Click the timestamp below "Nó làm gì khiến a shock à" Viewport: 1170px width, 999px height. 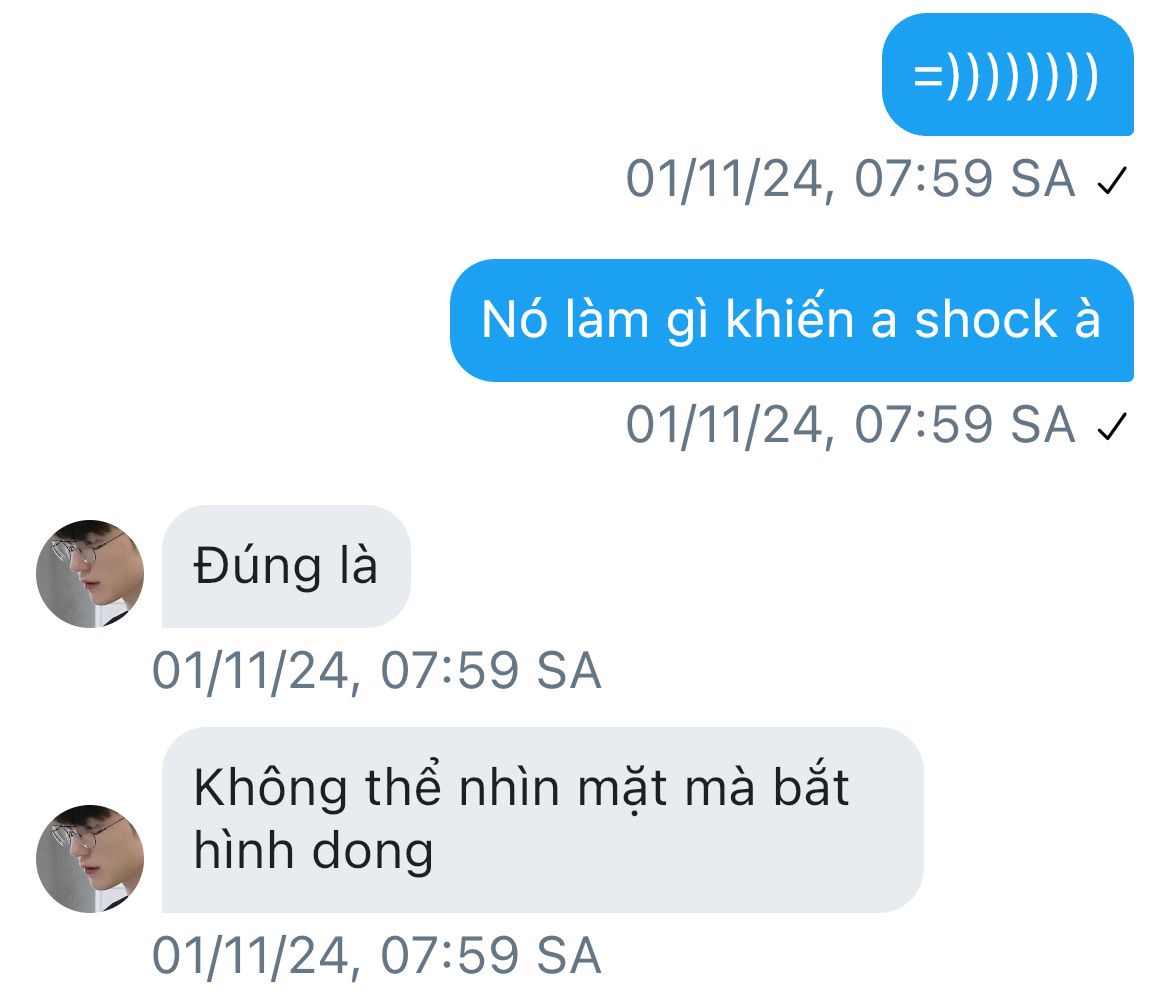coord(851,425)
